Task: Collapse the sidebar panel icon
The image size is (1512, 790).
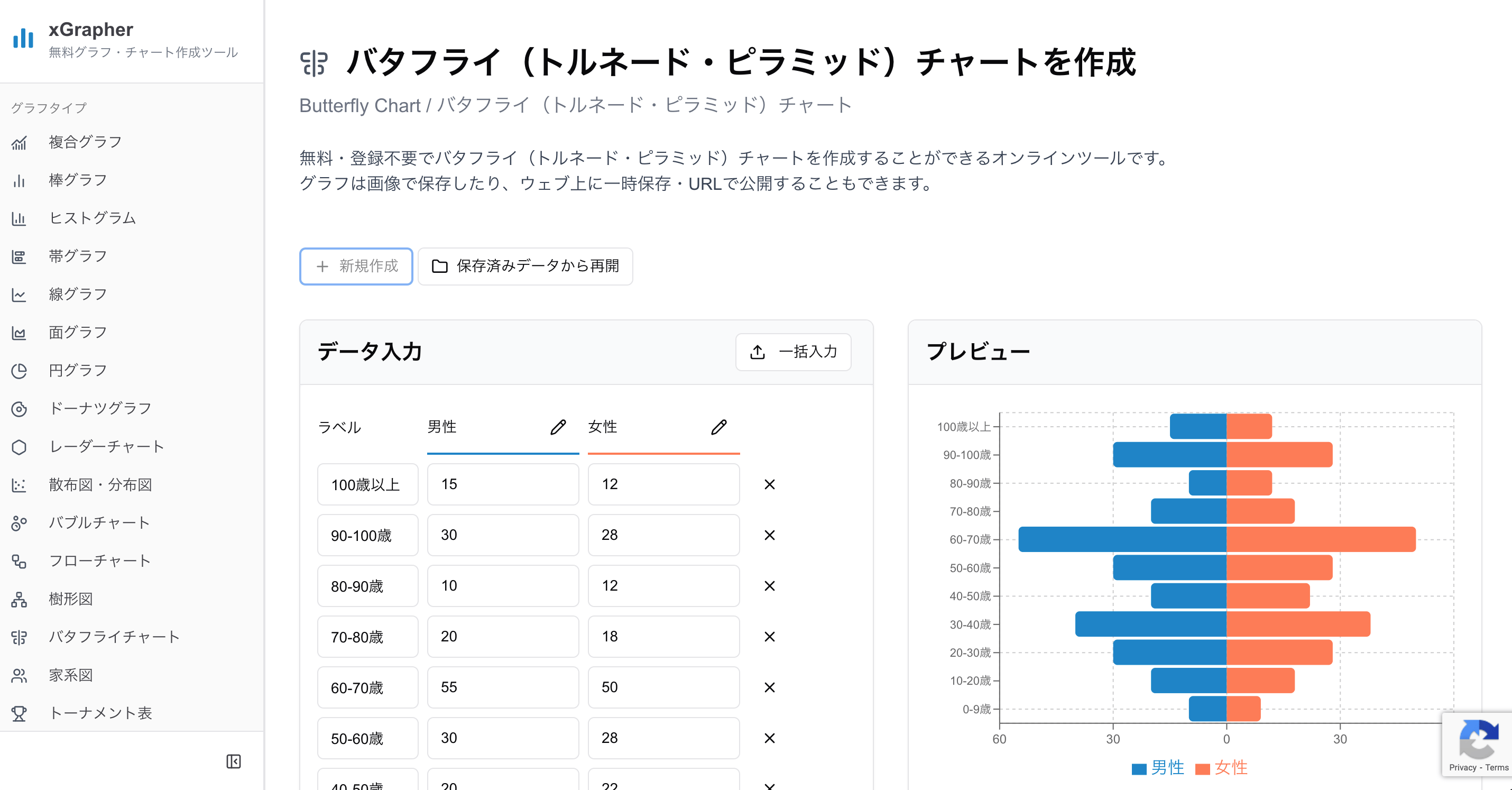Action: pyautogui.click(x=233, y=761)
